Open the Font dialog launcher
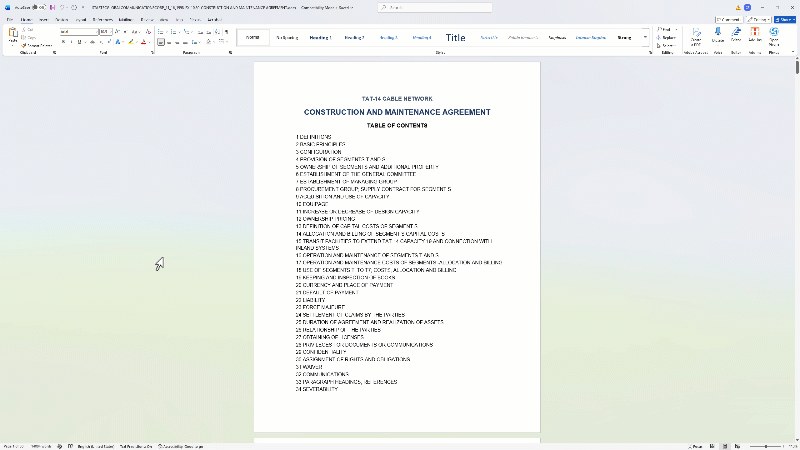The image size is (800, 450). click(152, 53)
